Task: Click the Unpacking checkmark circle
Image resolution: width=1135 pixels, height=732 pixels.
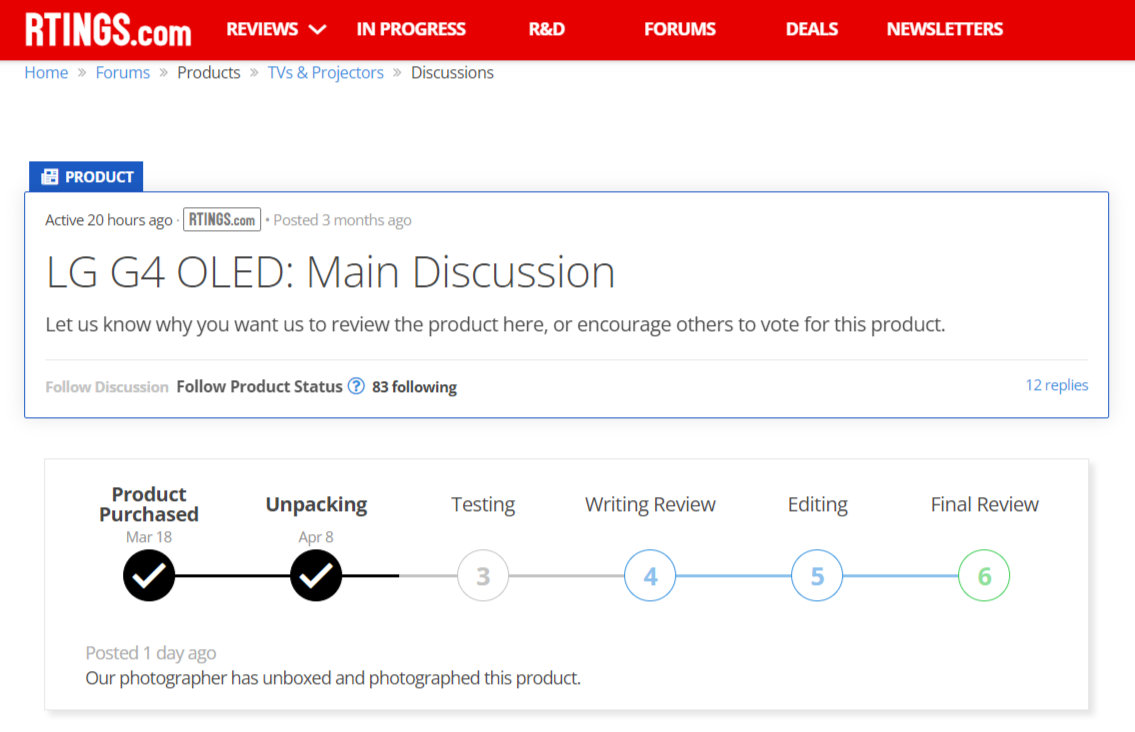Action: tap(316, 576)
